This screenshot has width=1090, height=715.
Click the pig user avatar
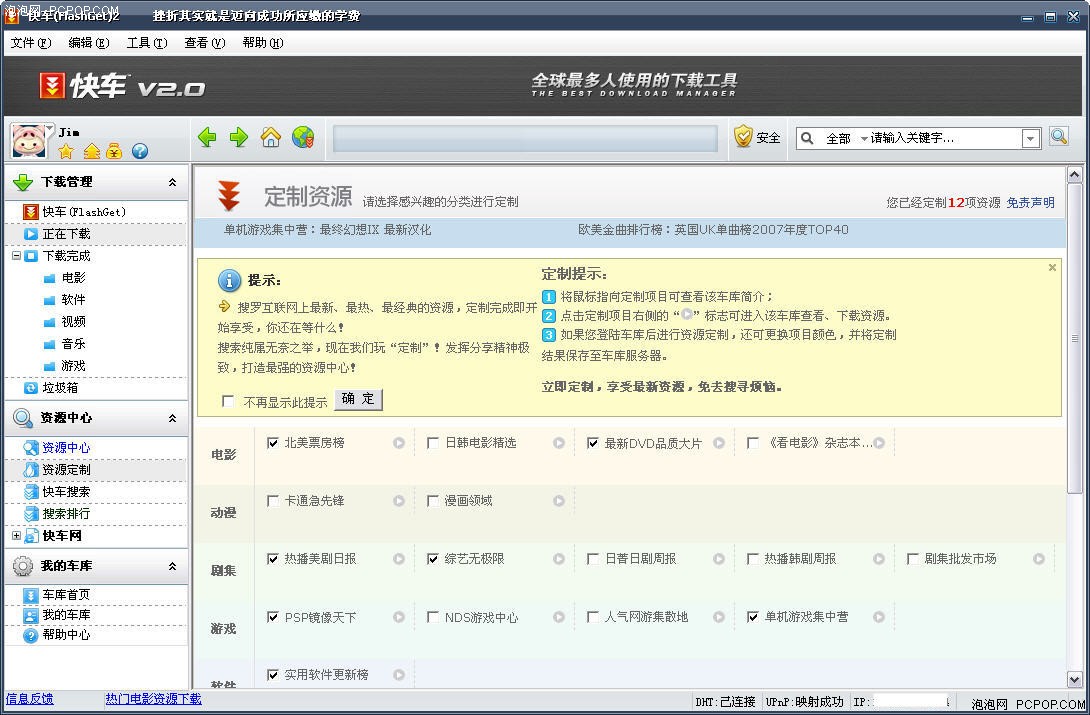pyautogui.click(x=29, y=140)
